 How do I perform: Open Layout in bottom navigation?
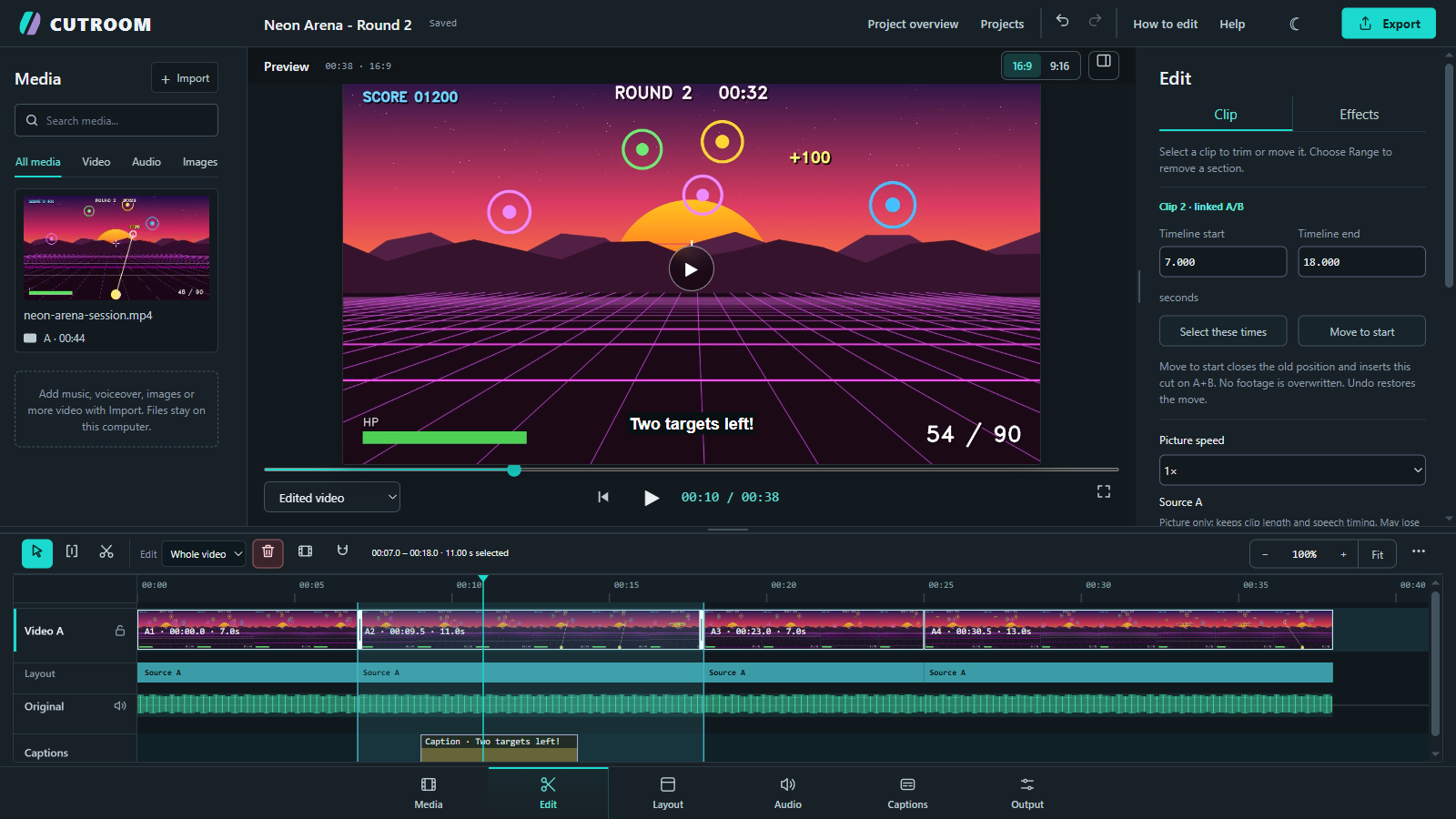coord(668,793)
